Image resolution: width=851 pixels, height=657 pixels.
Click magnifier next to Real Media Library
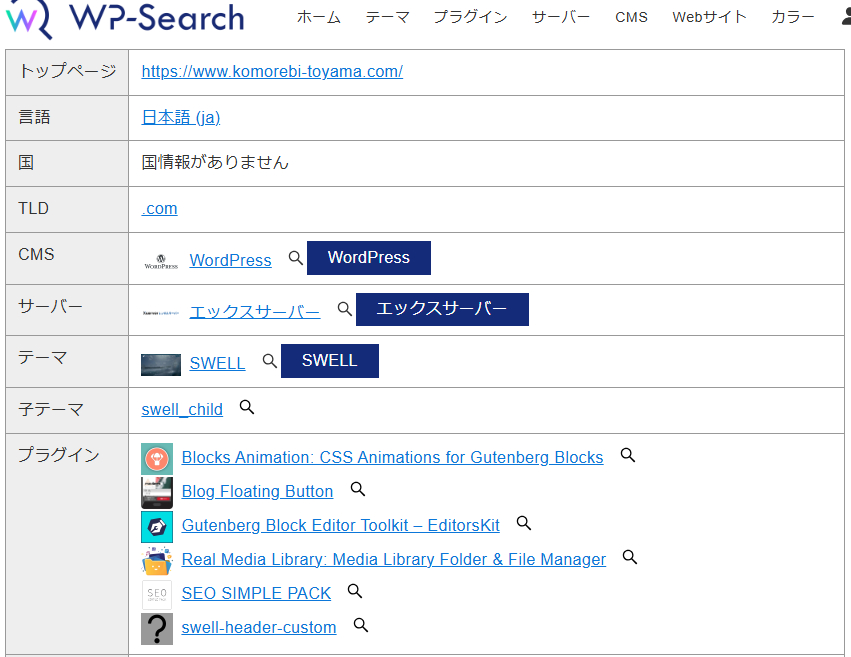point(630,557)
